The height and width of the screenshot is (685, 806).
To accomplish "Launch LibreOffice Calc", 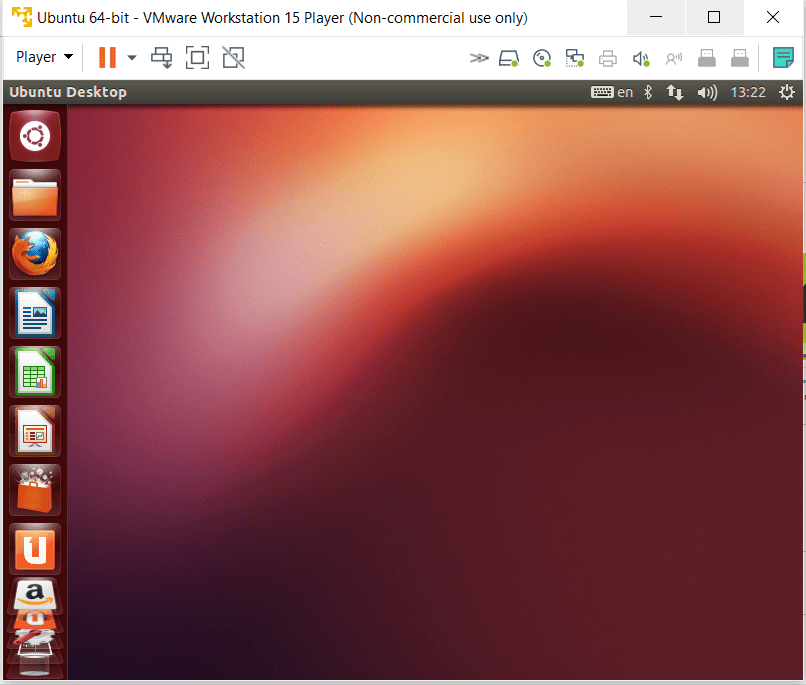I will [x=35, y=372].
